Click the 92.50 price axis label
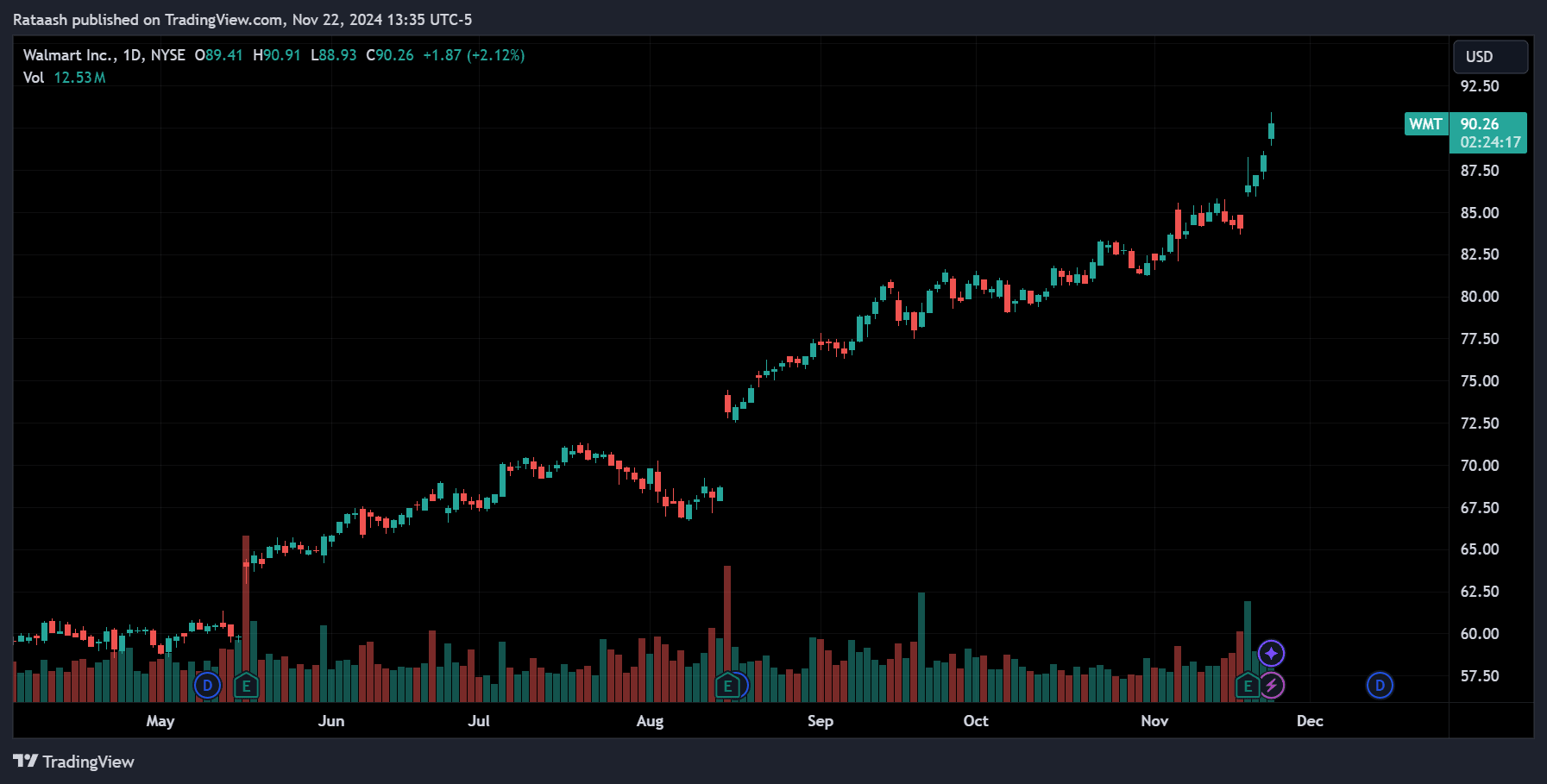Screen dimensions: 1547x784 1480,86
